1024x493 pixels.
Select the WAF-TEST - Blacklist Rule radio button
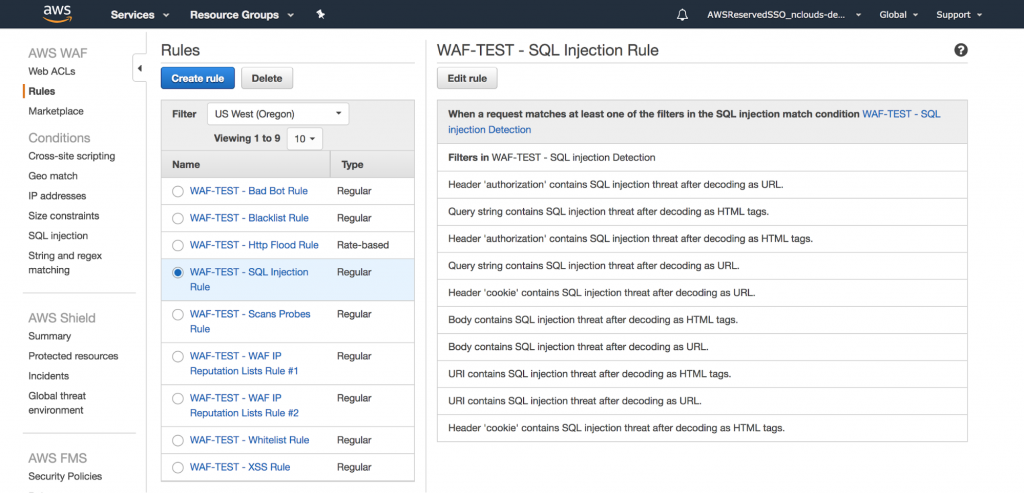click(x=178, y=218)
